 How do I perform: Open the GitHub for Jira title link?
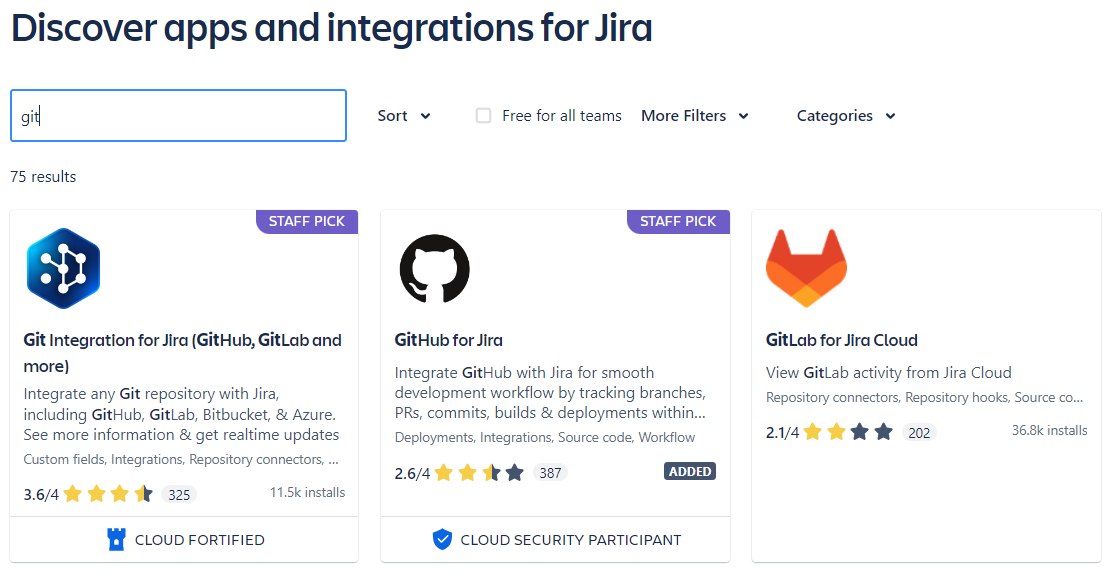click(449, 341)
